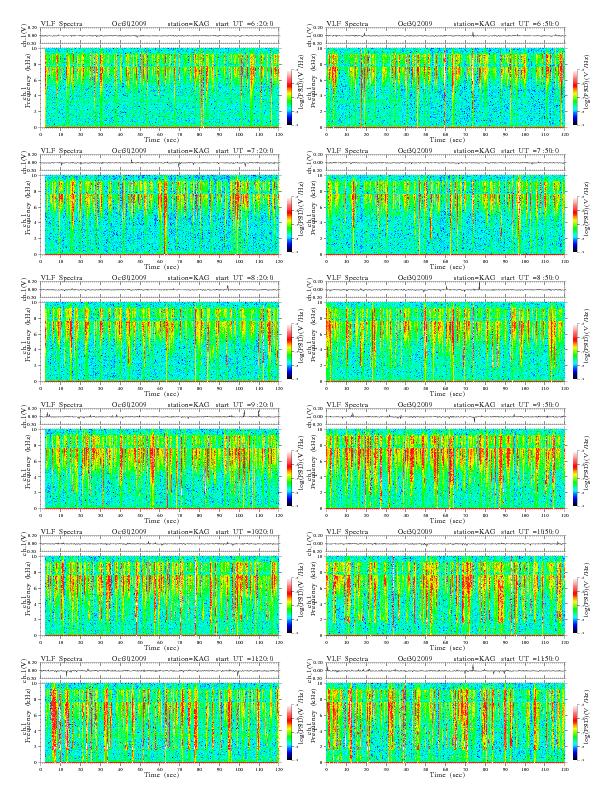Click 'station=KAG' in the 9:20:0 panel header

[188, 405]
